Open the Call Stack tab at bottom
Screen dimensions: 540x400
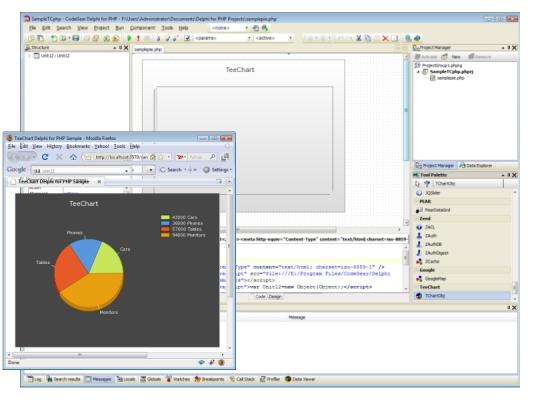coord(242,379)
